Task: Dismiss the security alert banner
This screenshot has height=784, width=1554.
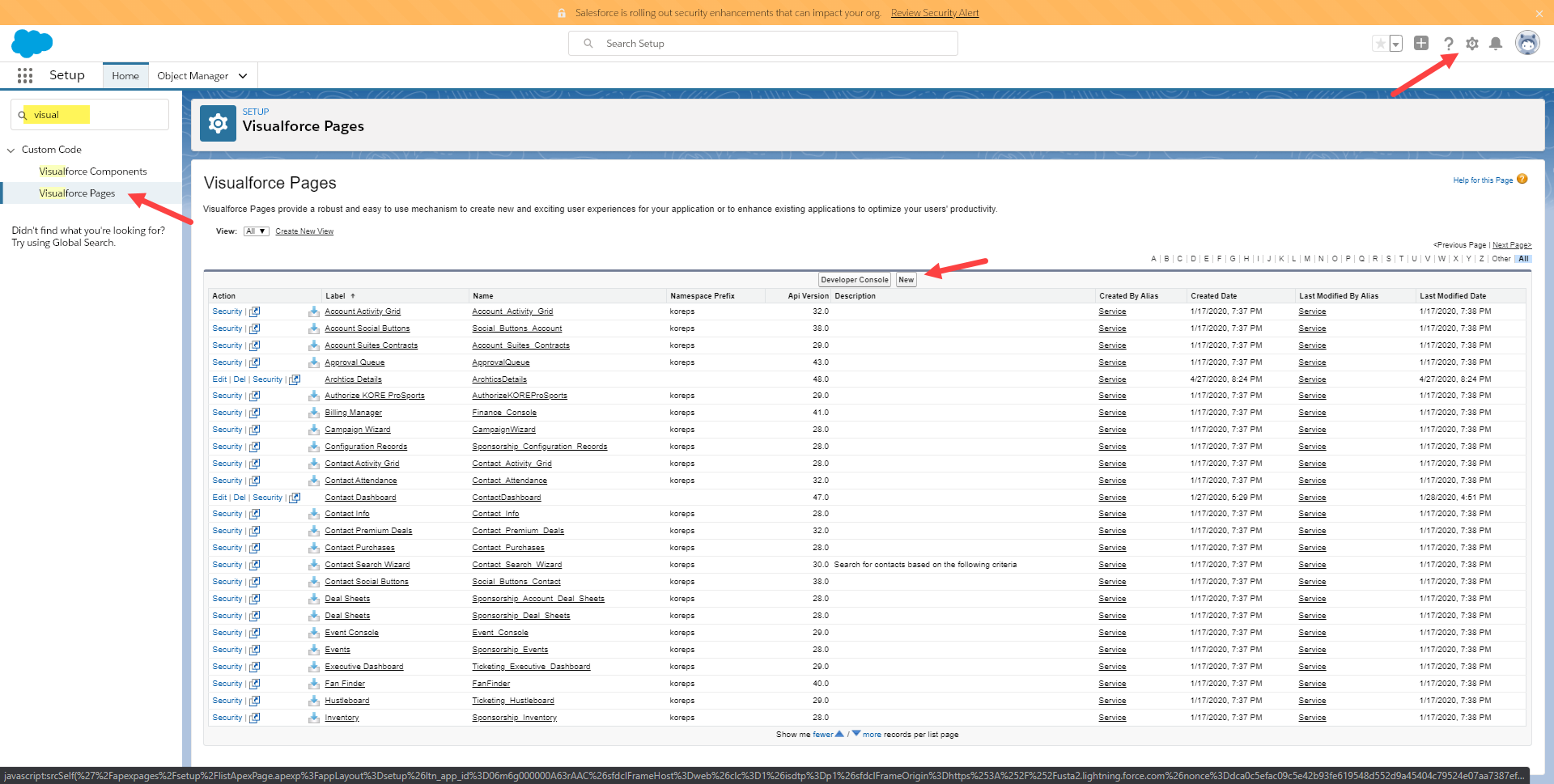Action: click(1539, 13)
